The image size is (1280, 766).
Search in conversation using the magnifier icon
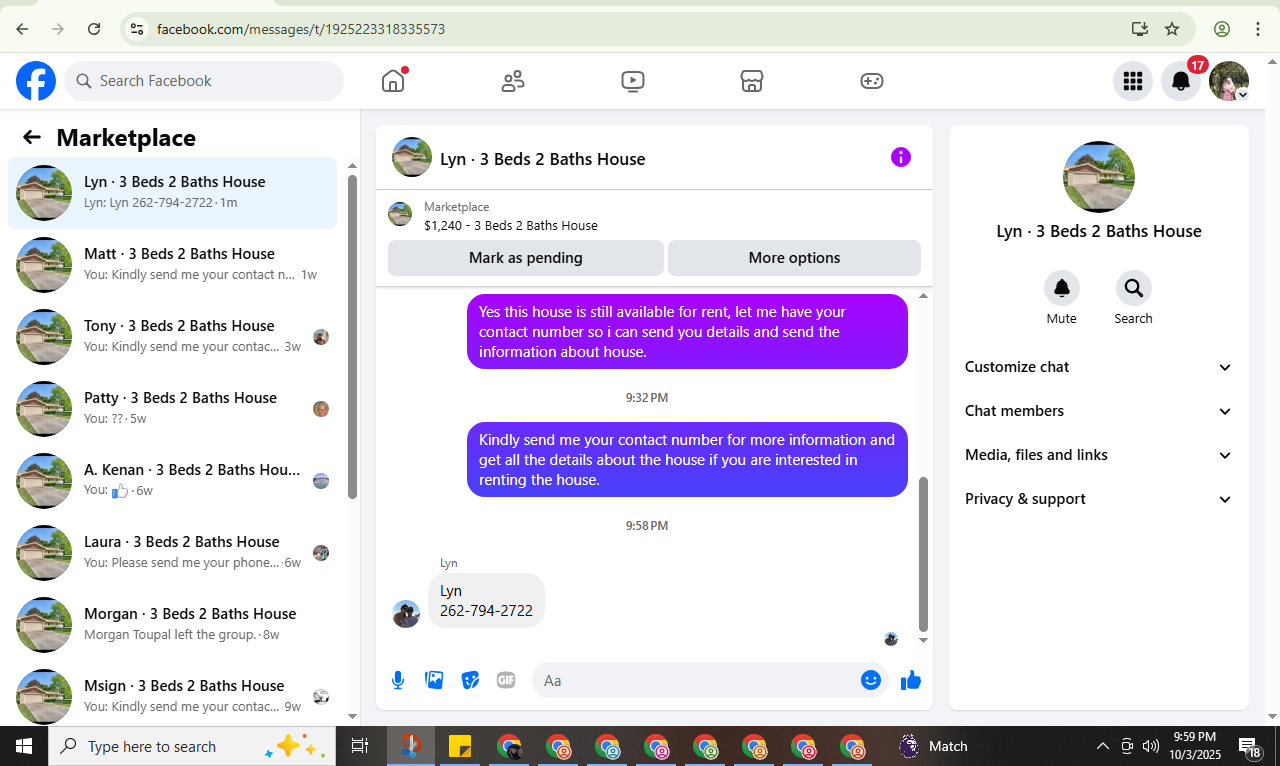pos(1134,288)
